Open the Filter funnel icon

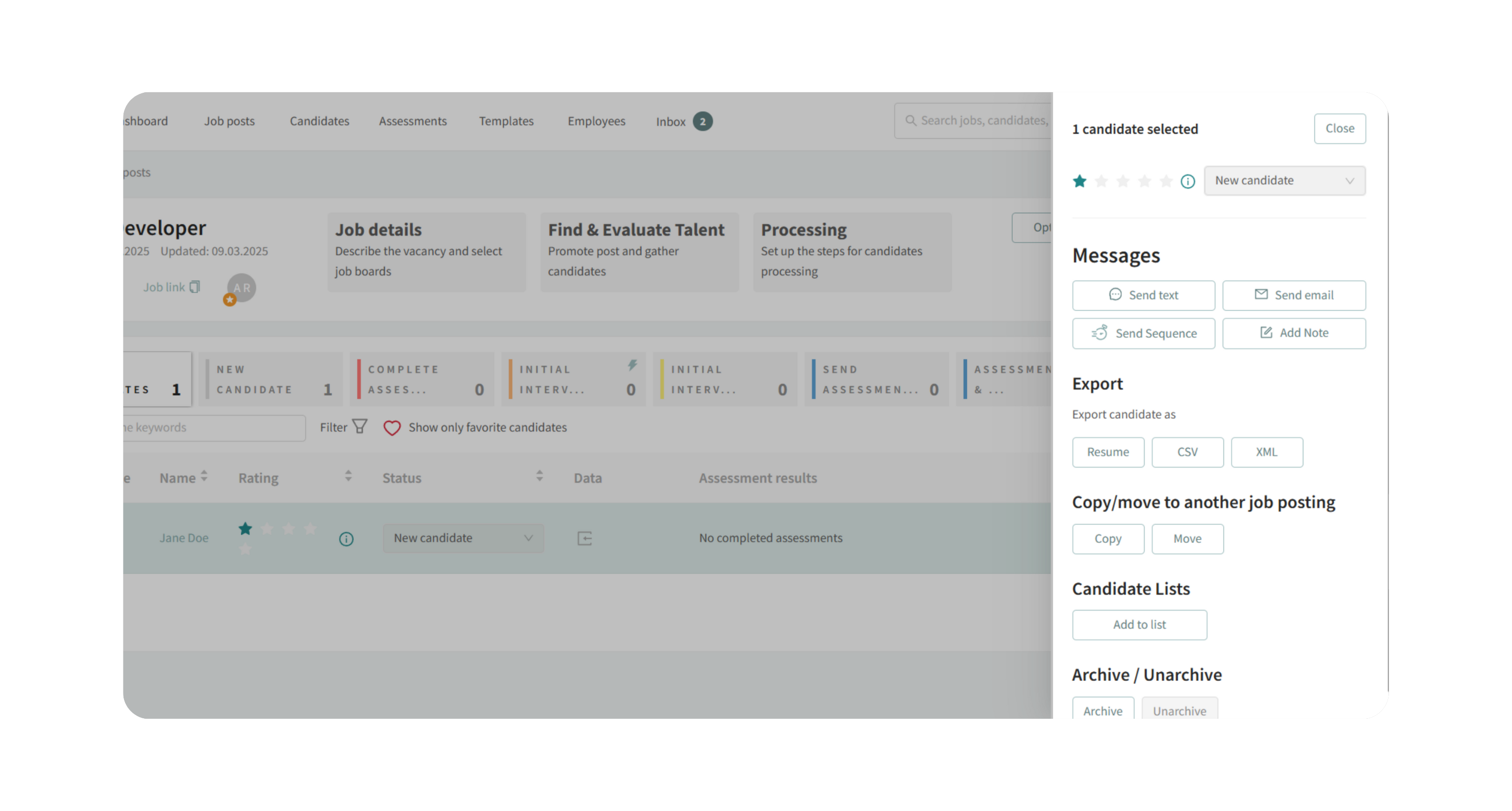pyautogui.click(x=360, y=426)
